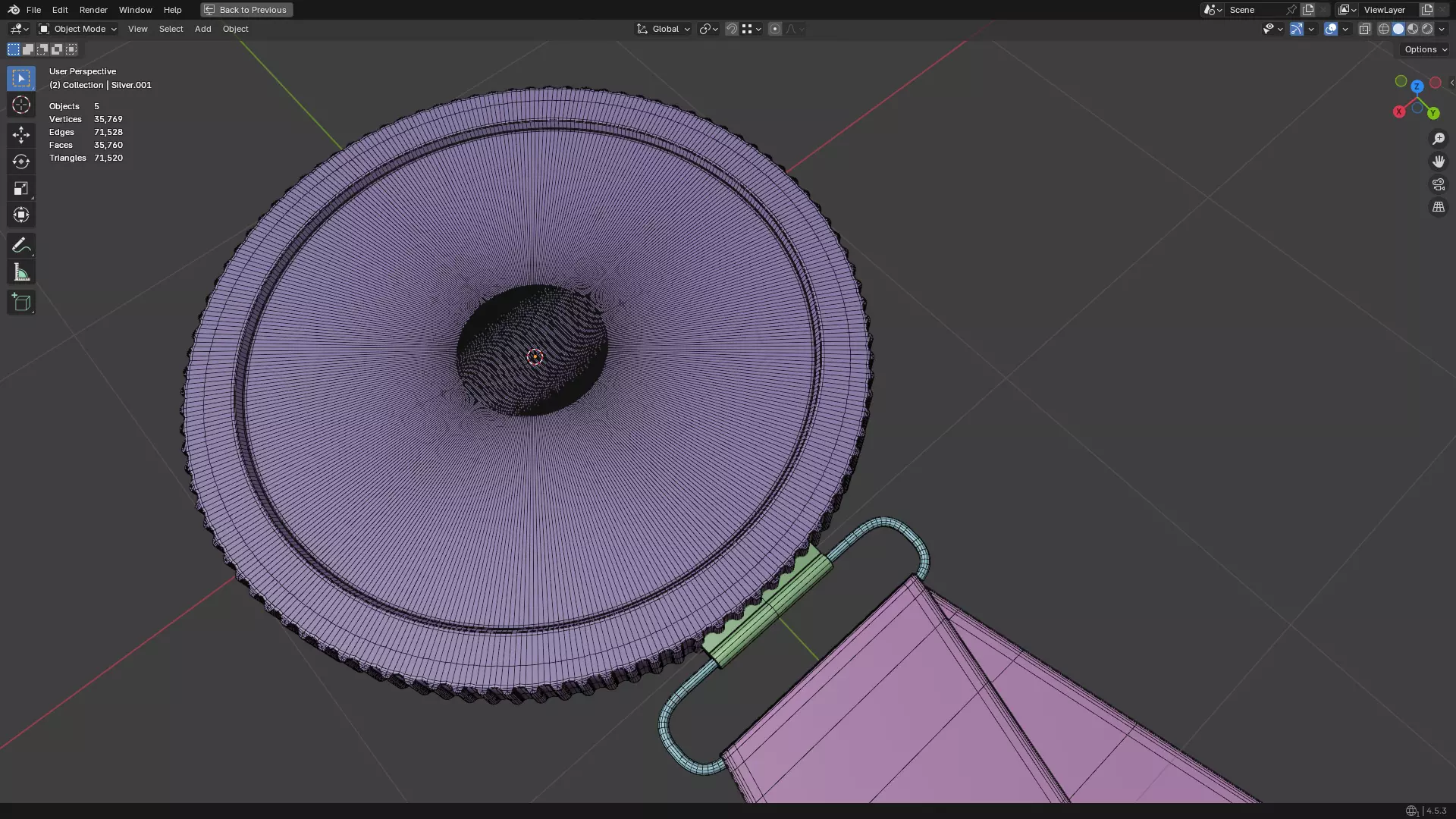Expand the Global orientation dropdown
This screenshot has height=819, width=1456.
point(664,29)
